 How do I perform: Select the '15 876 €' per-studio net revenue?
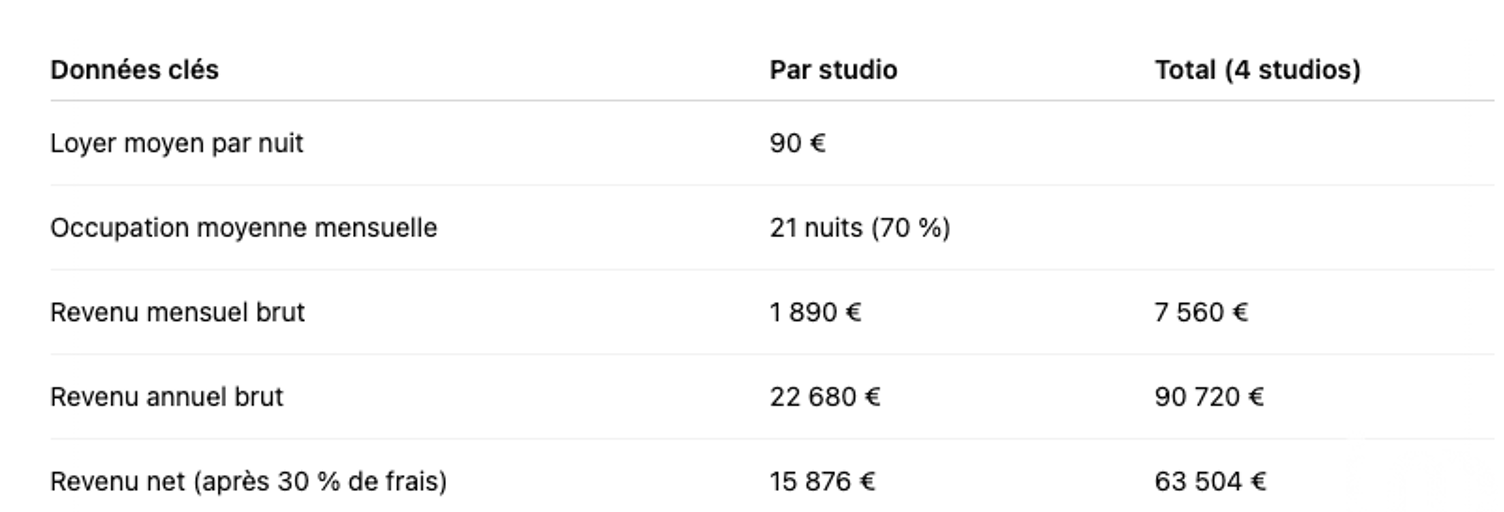click(822, 482)
